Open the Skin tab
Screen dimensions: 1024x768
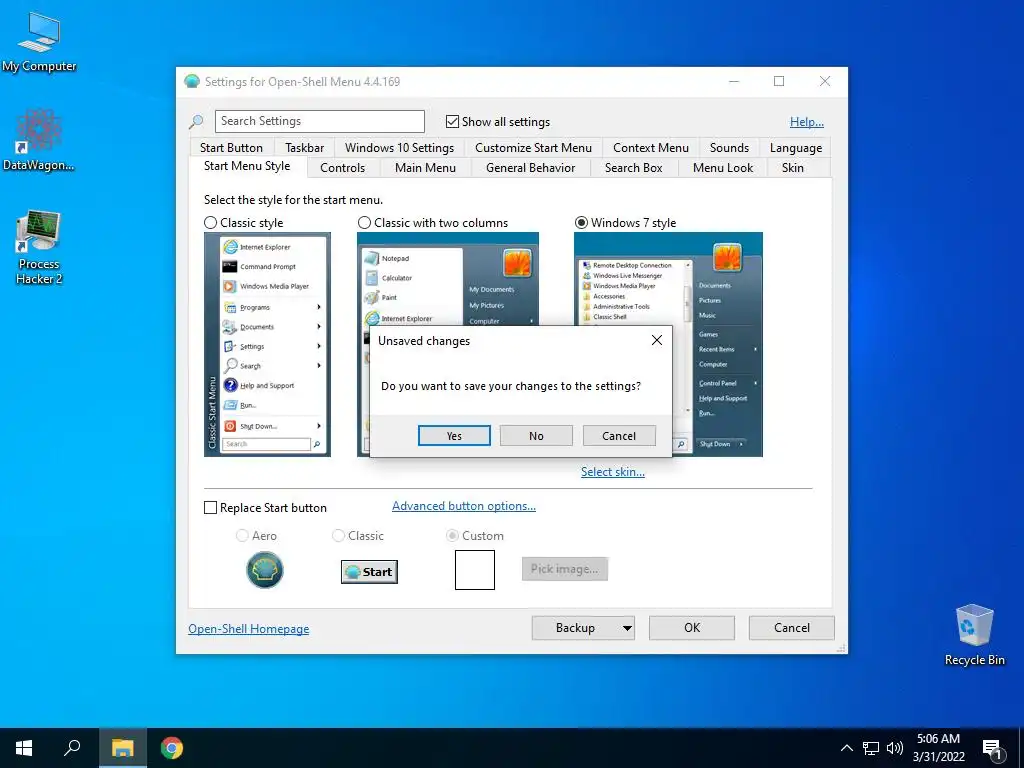point(792,168)
